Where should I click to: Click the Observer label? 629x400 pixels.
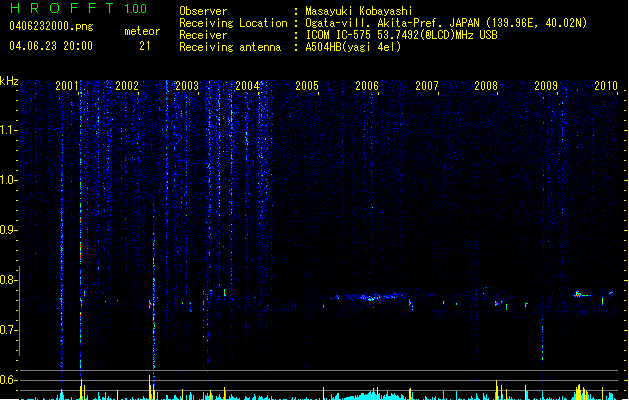point(203,11)
